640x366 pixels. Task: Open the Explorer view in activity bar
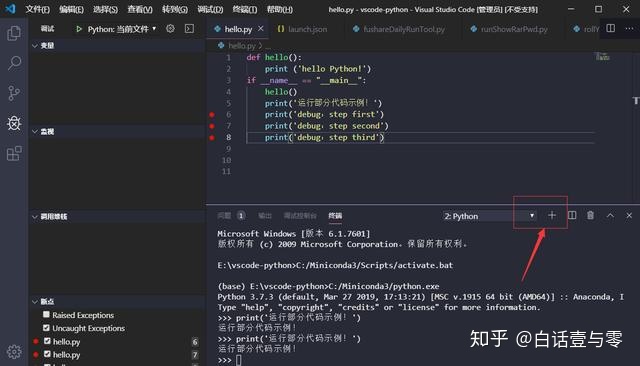click(x=14, y=33)
